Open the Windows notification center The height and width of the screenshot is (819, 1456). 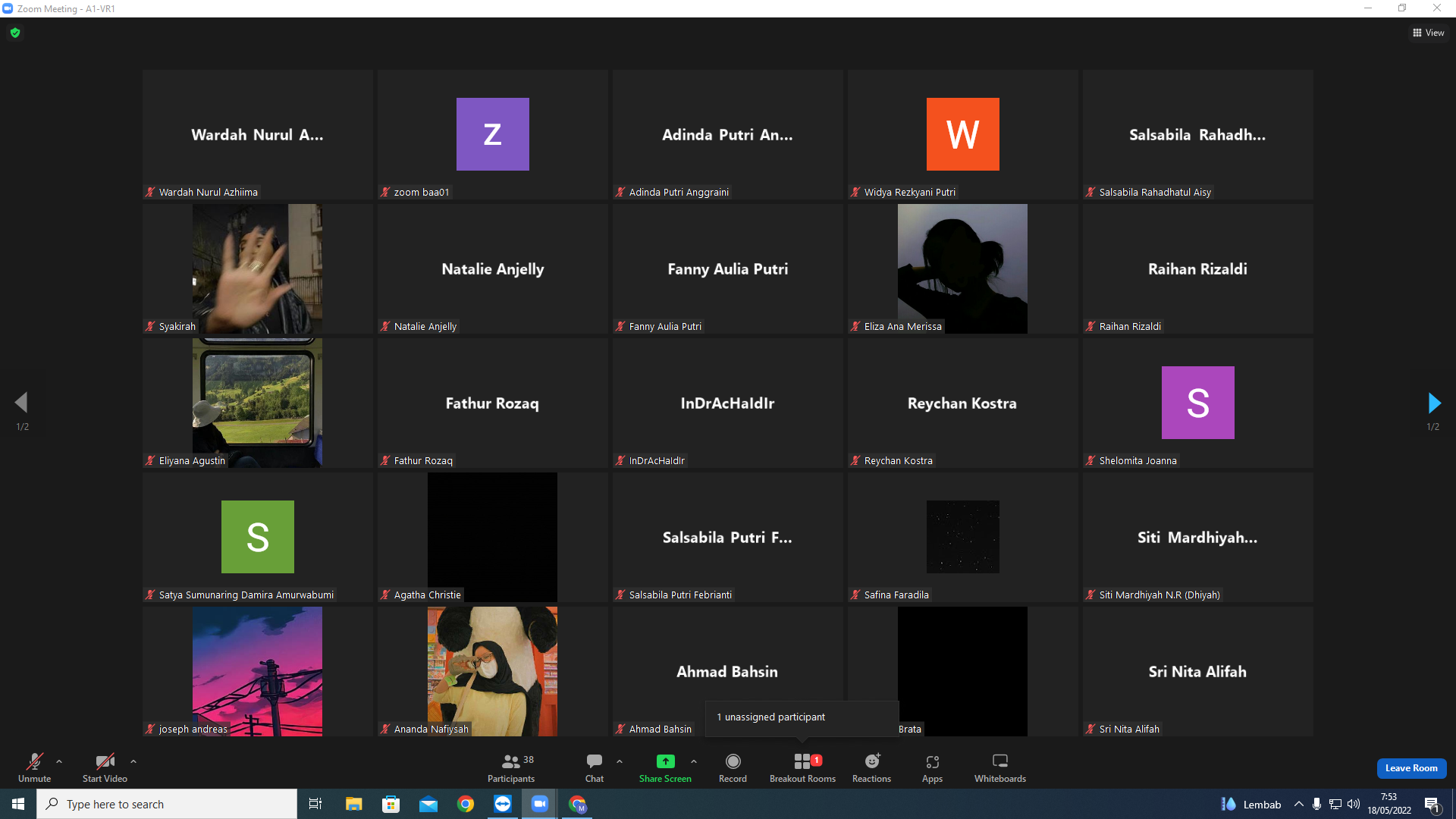(x=1432, y=804)
